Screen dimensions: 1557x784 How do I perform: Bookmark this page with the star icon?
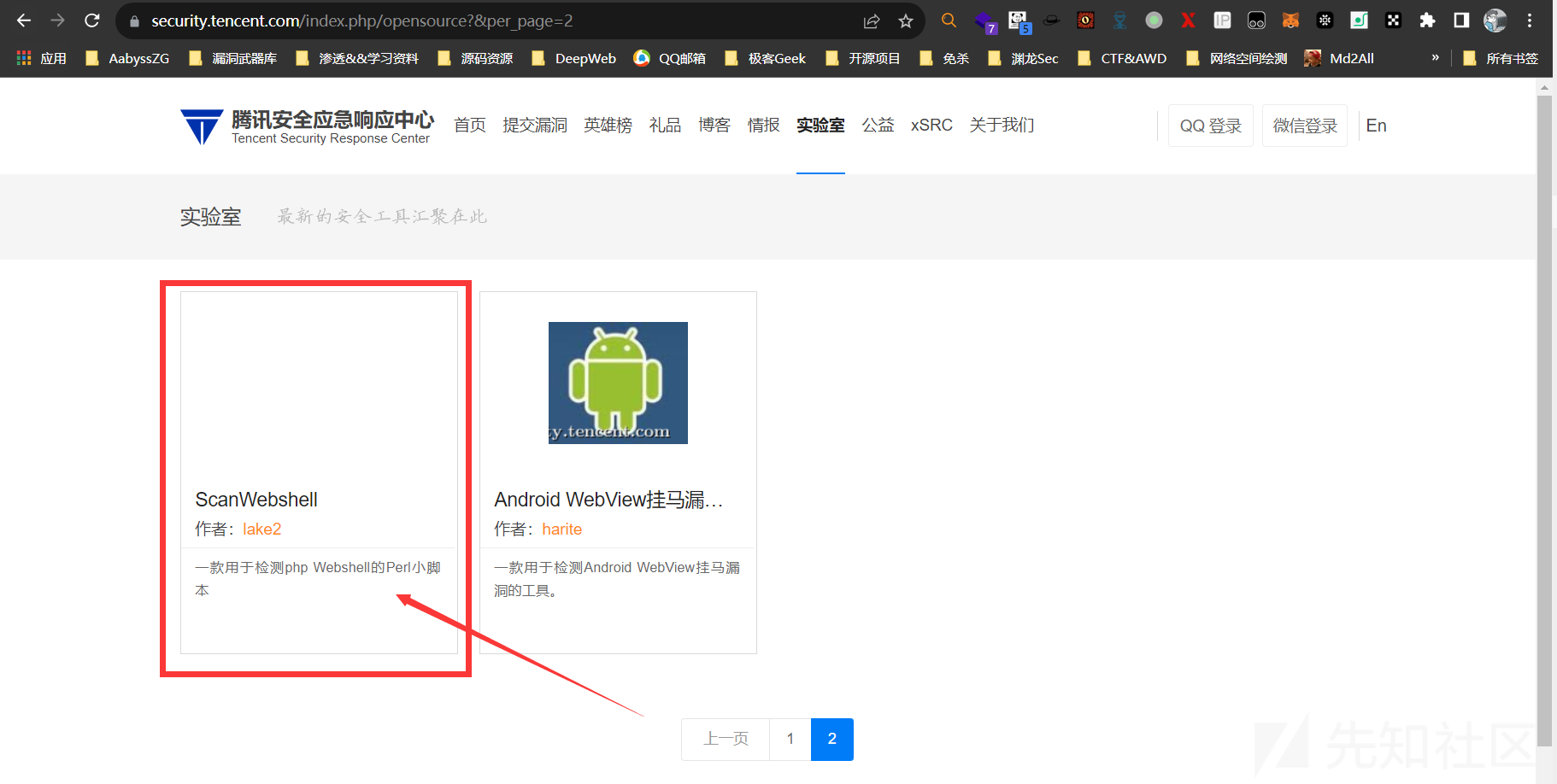pyautogui.click(x=906, y=21)
